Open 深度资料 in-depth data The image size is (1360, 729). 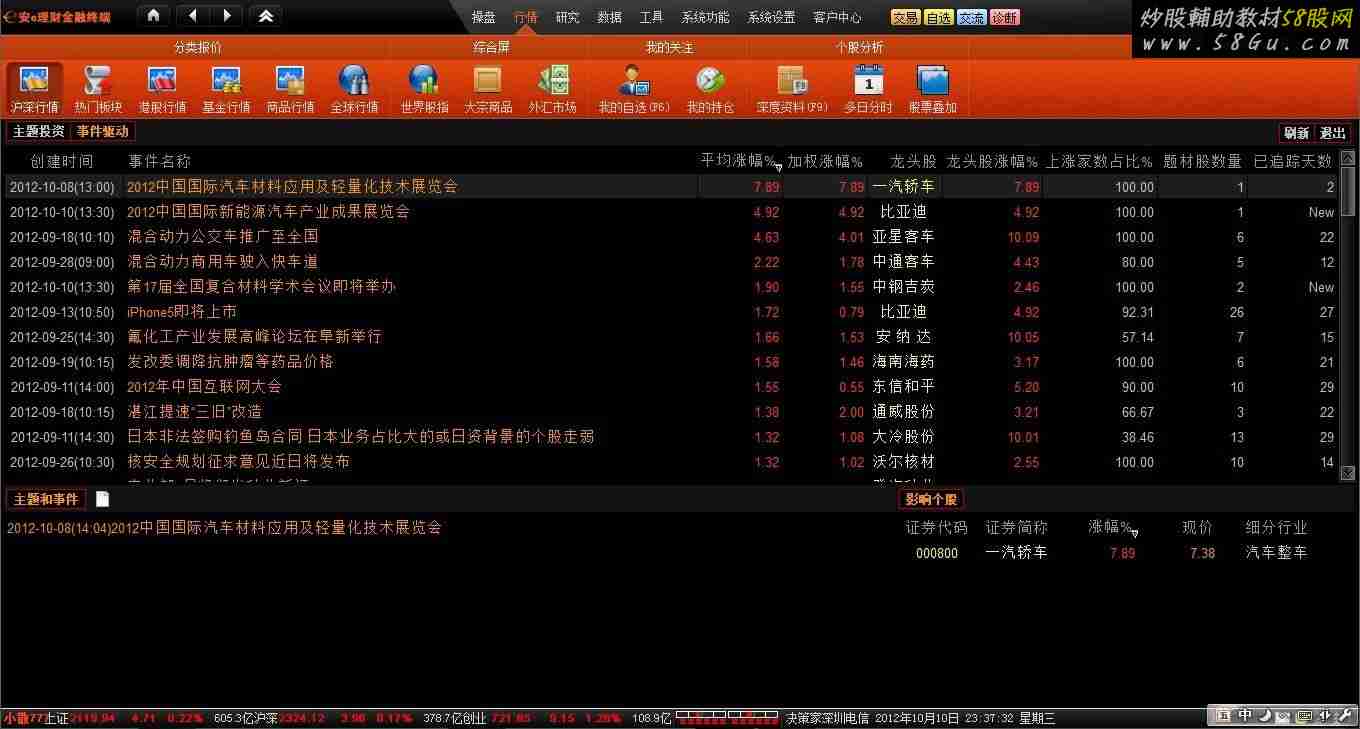[792, 89]
